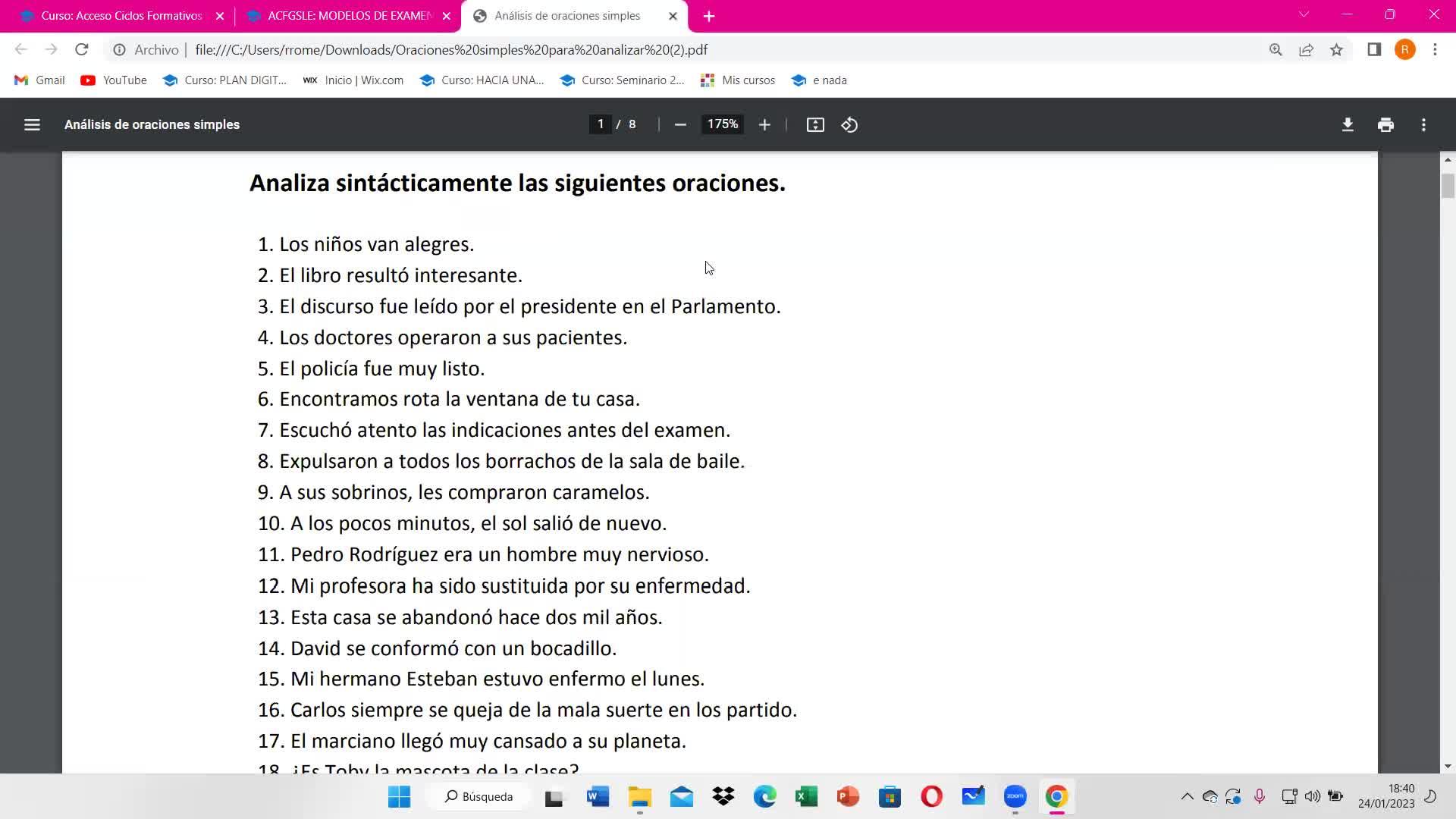Open the tab search dropdown arrow
This screenshot has height=819, width=1456.
pyautogui.click(x=1304, y=15)
